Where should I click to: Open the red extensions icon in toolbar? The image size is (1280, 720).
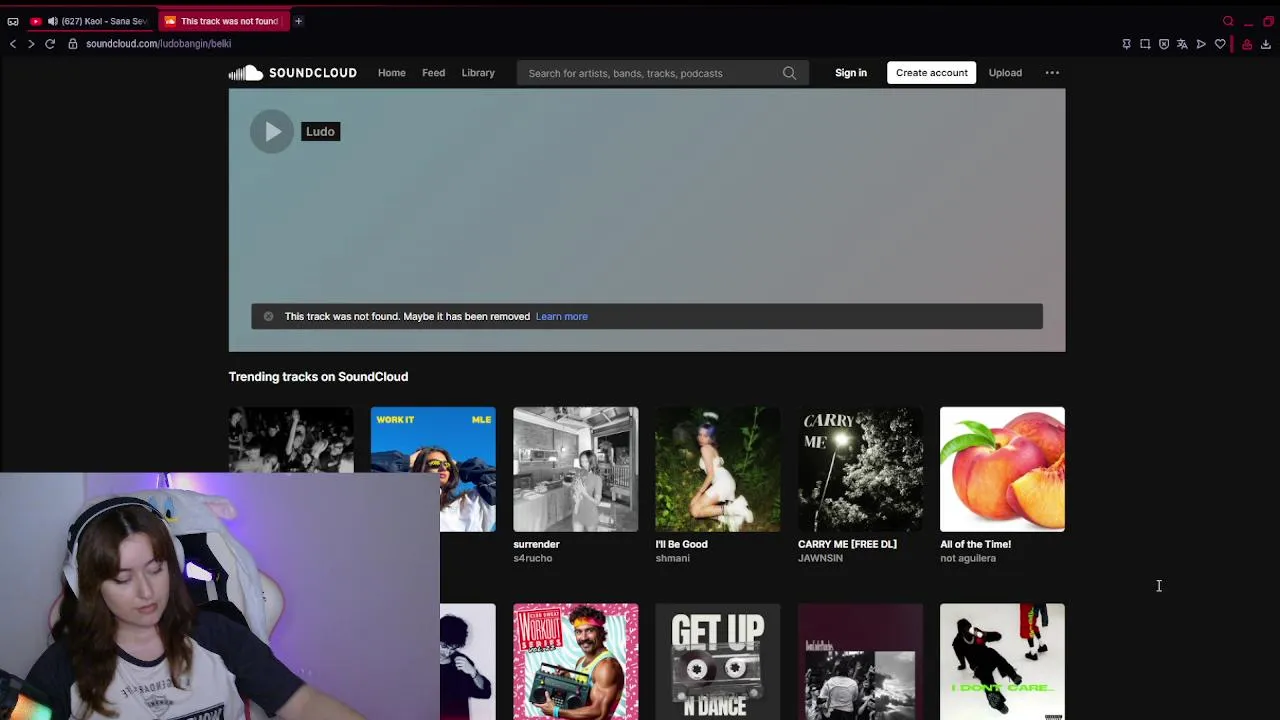pyautogui.click(x=1247, y=44)
